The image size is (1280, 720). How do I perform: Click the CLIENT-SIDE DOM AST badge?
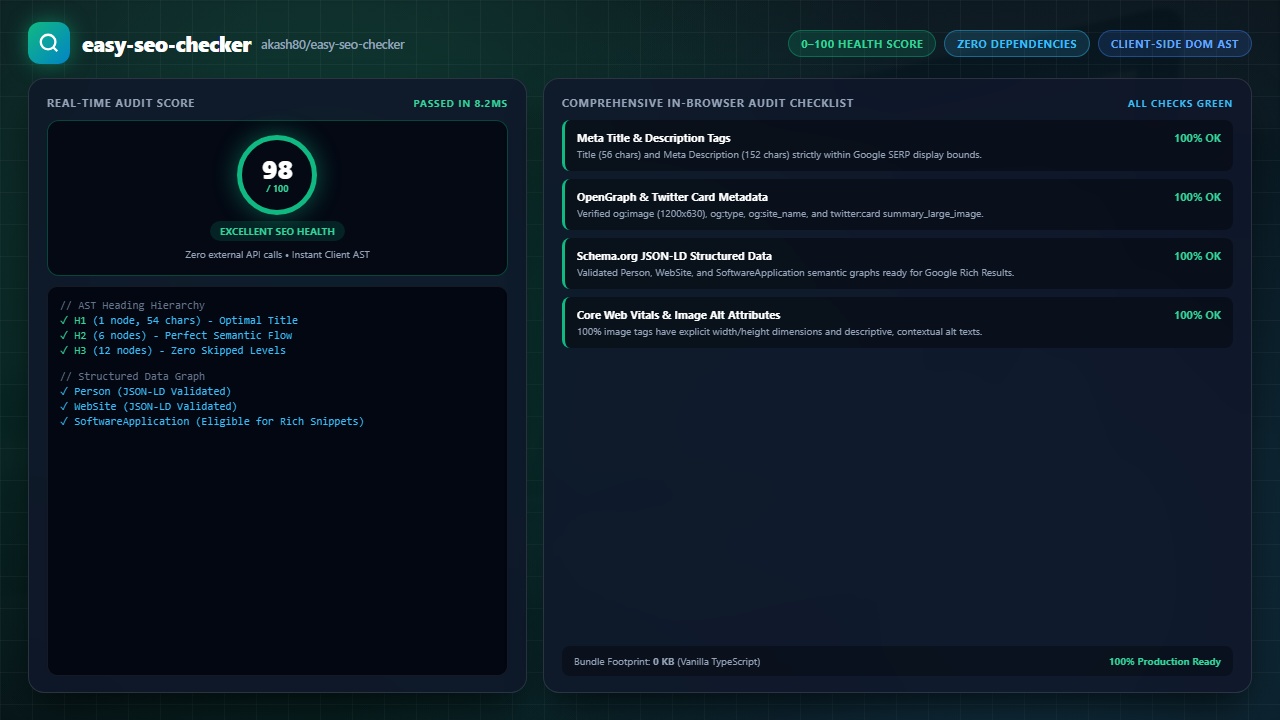click(1174, 44)
